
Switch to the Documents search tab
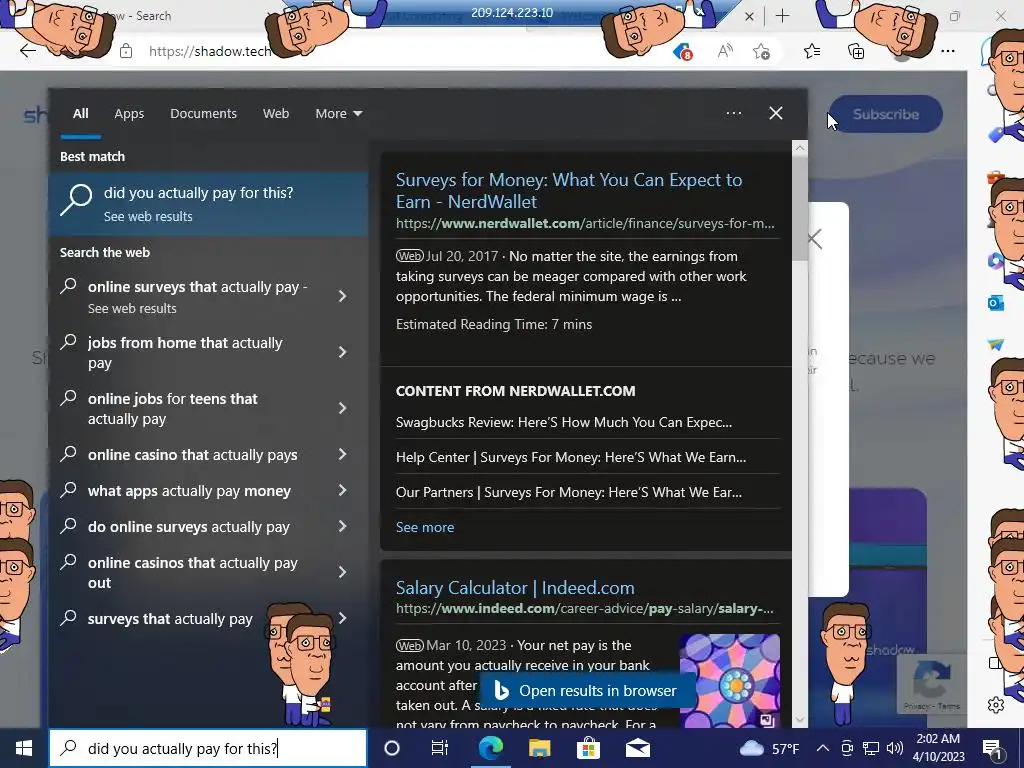pos(204,114)
